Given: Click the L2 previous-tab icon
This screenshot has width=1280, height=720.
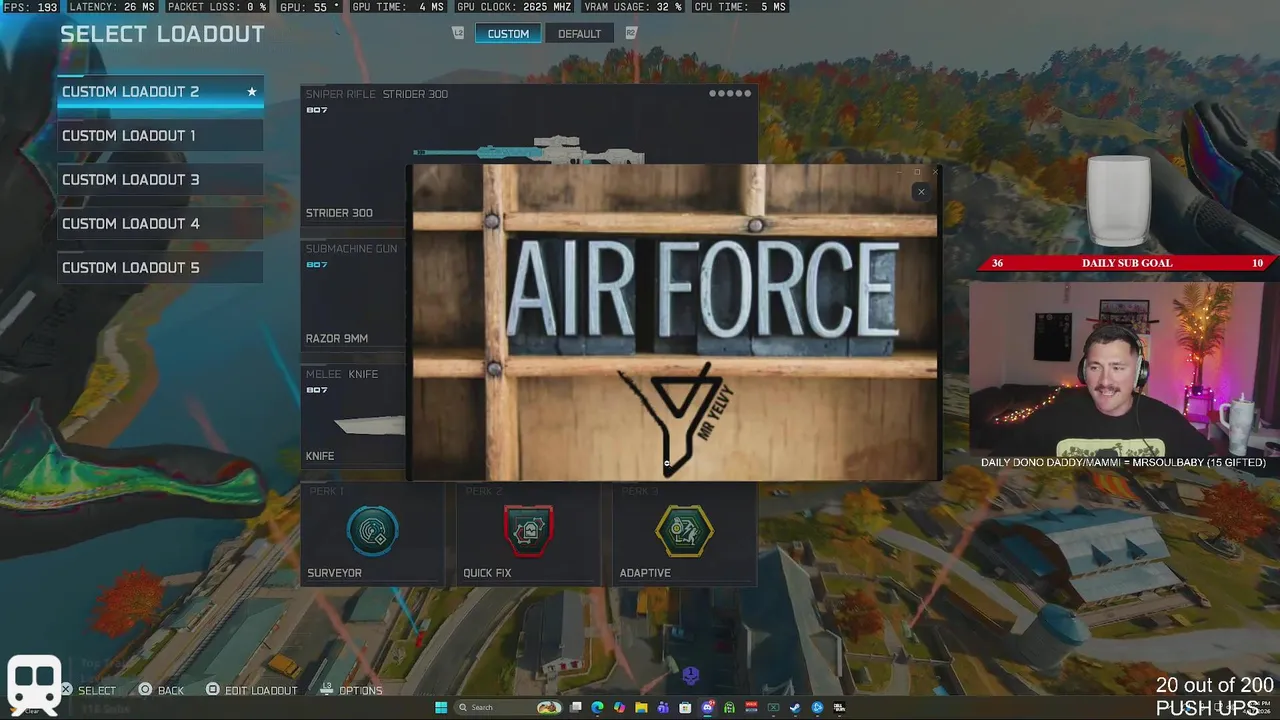Looking at the screenshot, I should tap(458, 33).
